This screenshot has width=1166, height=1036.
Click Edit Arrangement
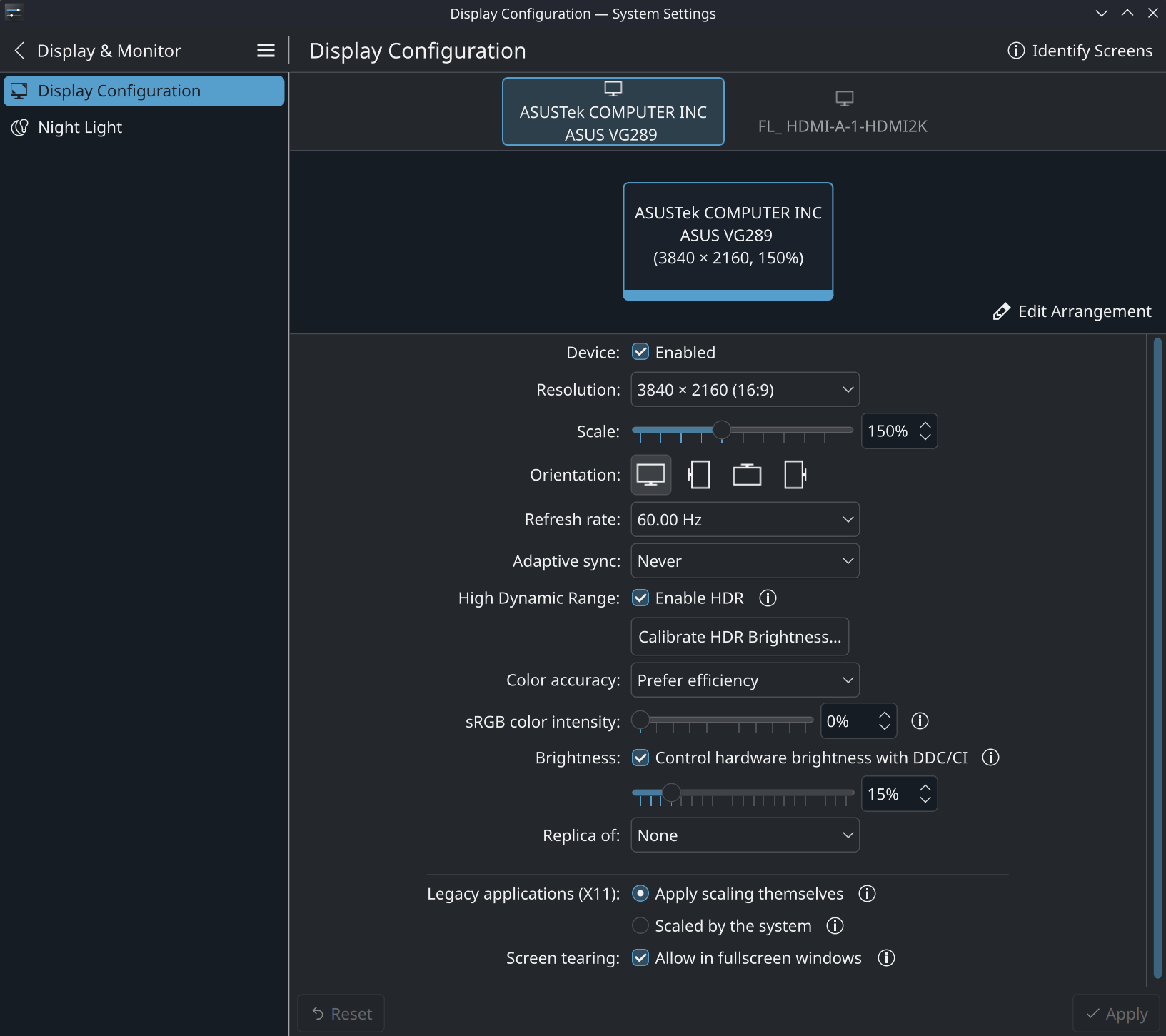[1072, 311]
